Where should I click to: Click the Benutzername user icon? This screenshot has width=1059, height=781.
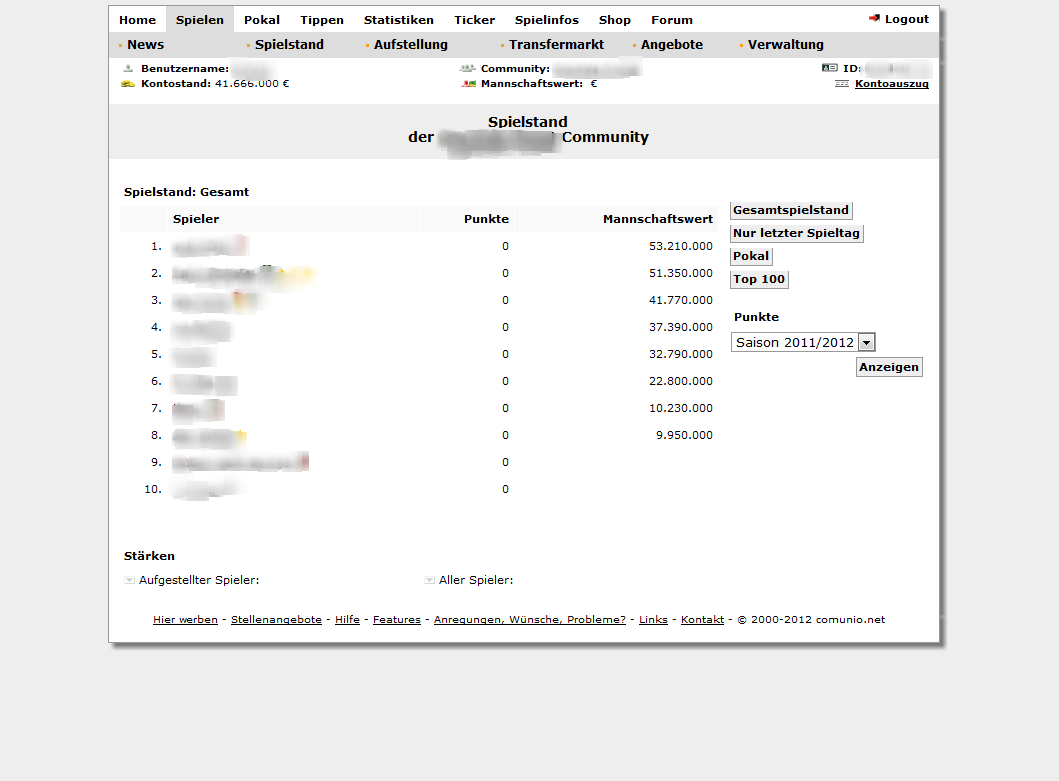pos(128,69)
